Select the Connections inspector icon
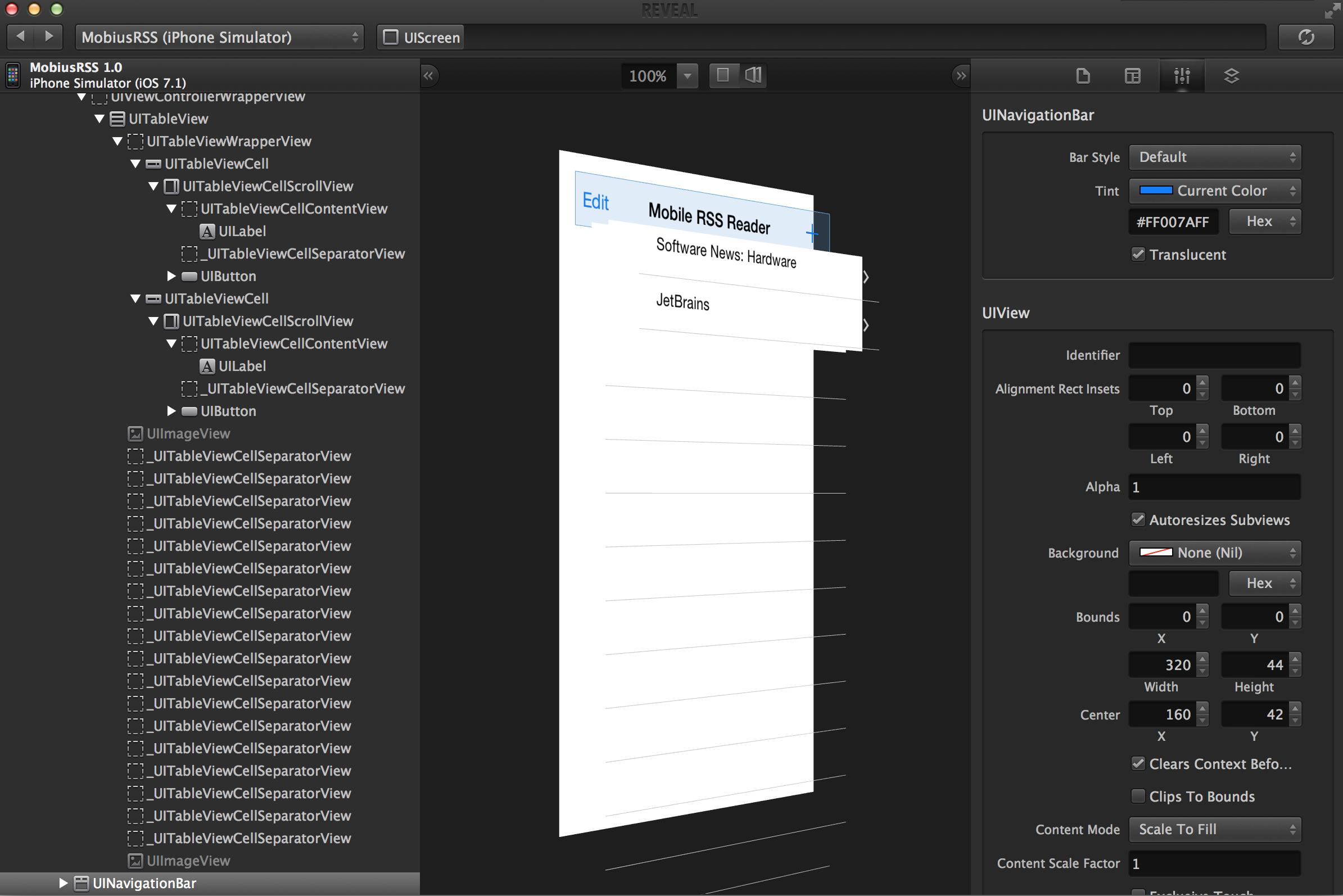Image resolution: width=1343 pixels, height=896 pixels. coord(1229,75)
